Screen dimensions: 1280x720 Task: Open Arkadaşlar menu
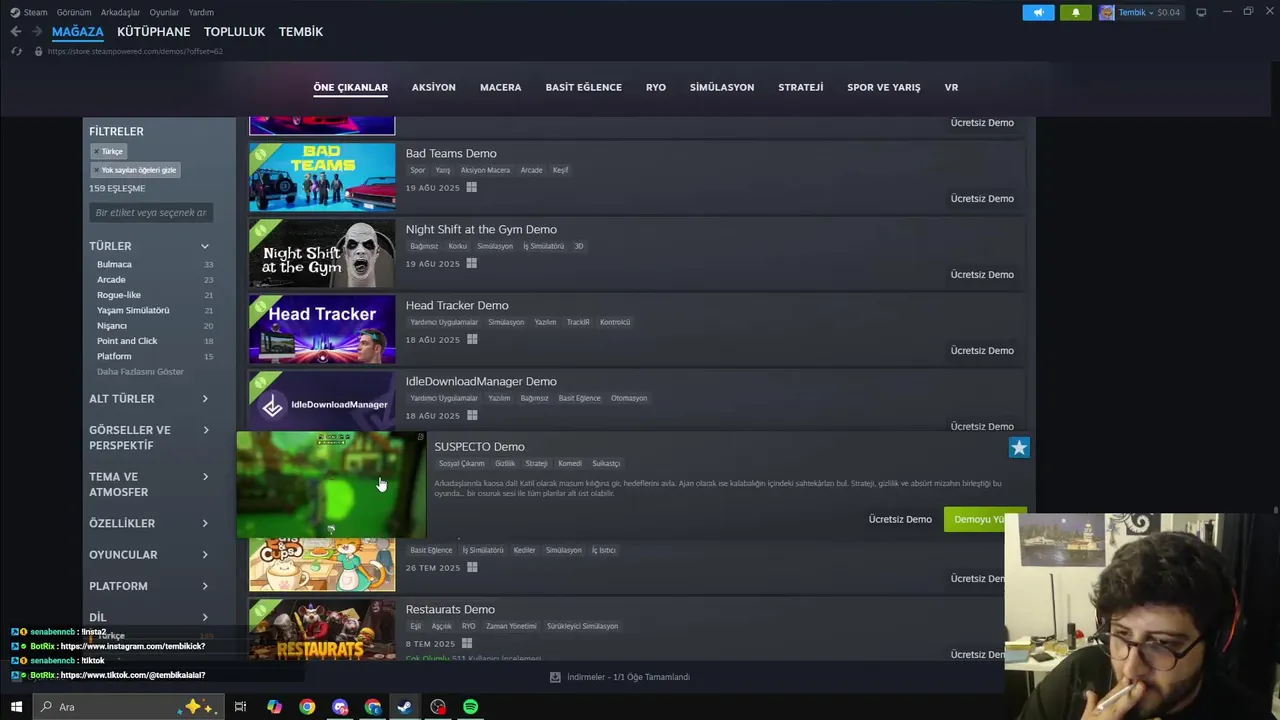121,12
